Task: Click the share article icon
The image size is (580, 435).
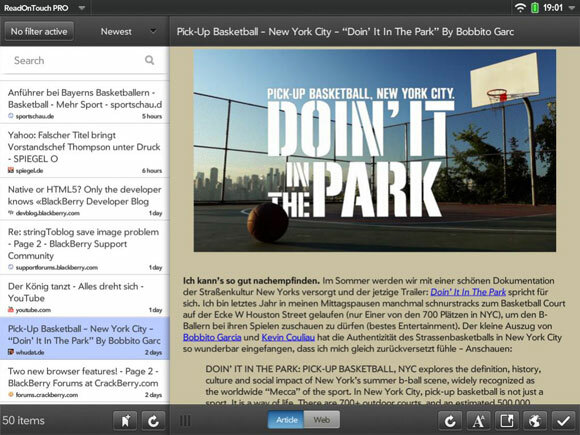Action: [x=507, y=421]
